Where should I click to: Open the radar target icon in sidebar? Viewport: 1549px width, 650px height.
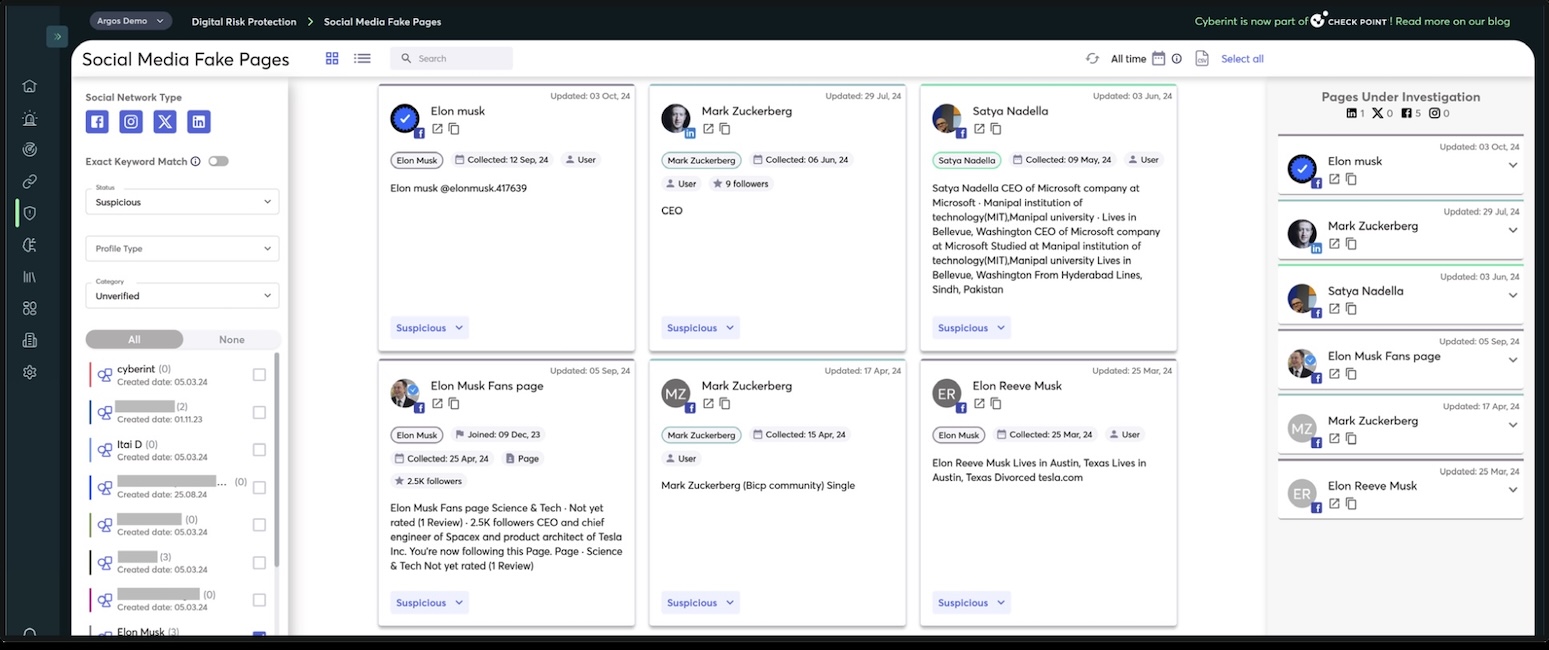click(x=29, y=150)
